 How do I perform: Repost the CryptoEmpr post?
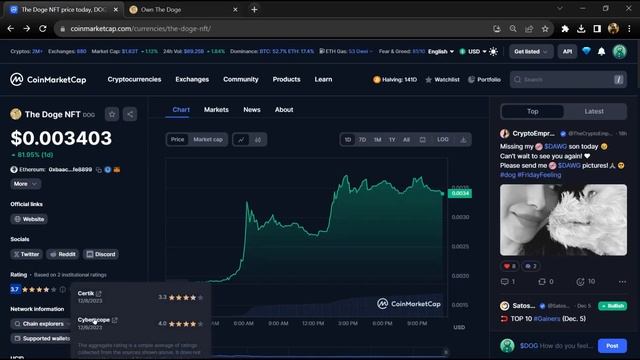point(546,282)
